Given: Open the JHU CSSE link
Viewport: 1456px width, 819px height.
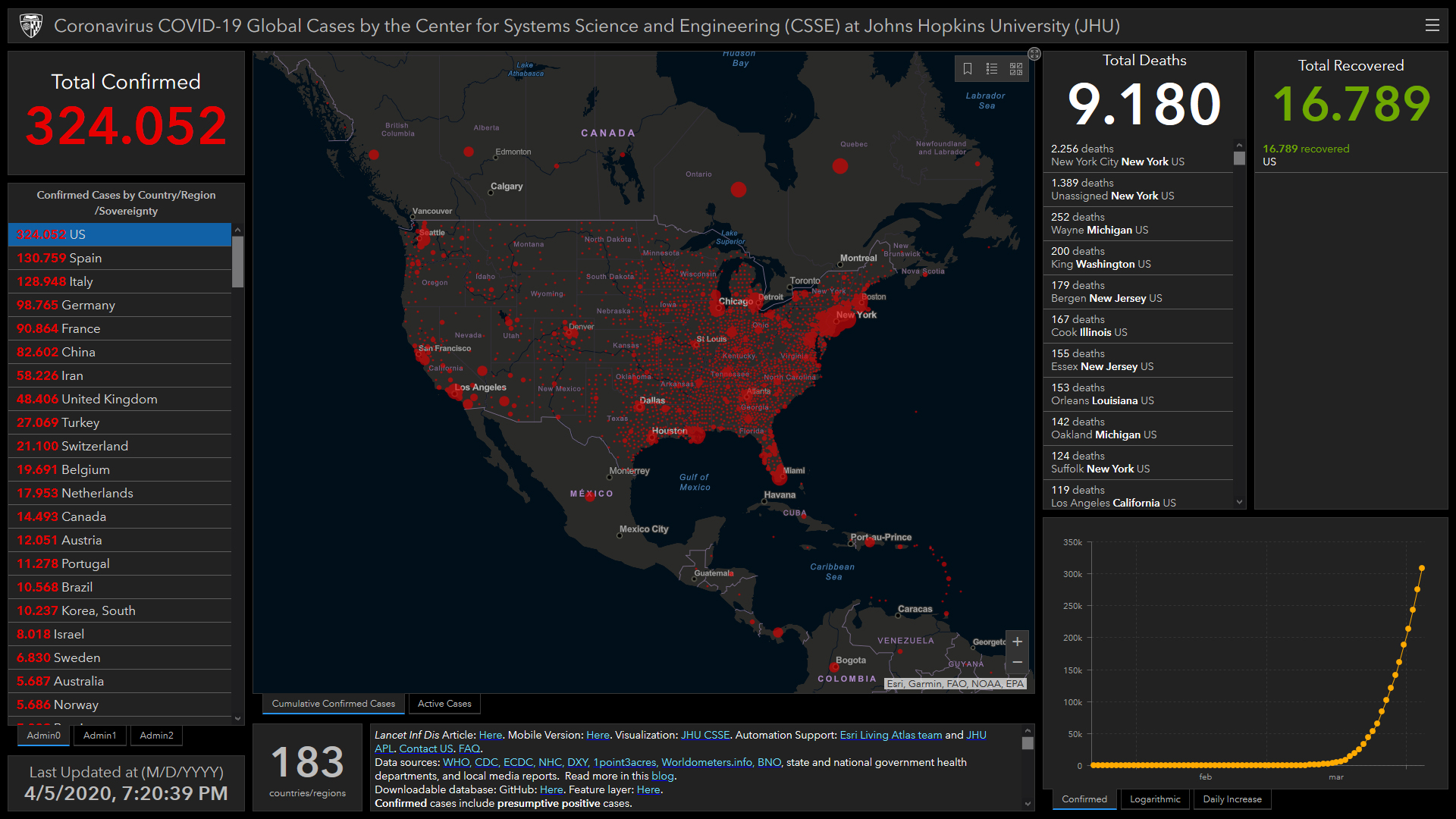Looking at the screenshot, I should click(x=705, y=735).
